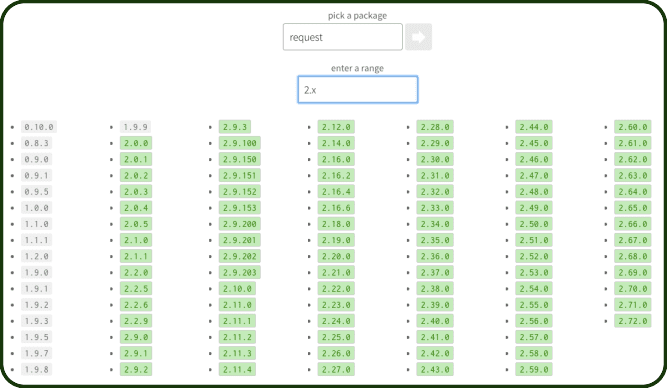
Task: Select version 2.2.9
Action: click(136, 321)
